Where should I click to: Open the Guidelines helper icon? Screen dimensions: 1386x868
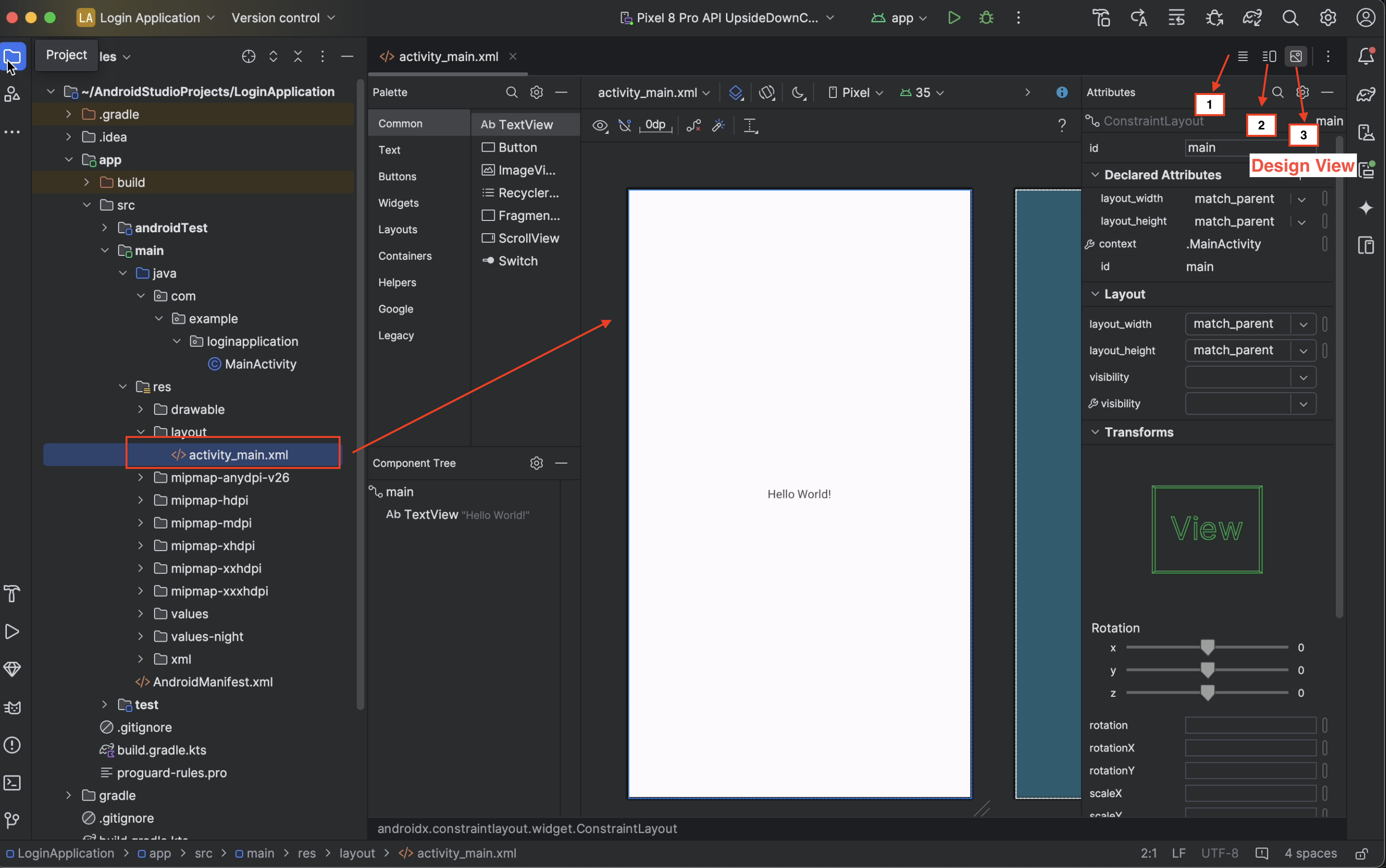pos(751,125)
